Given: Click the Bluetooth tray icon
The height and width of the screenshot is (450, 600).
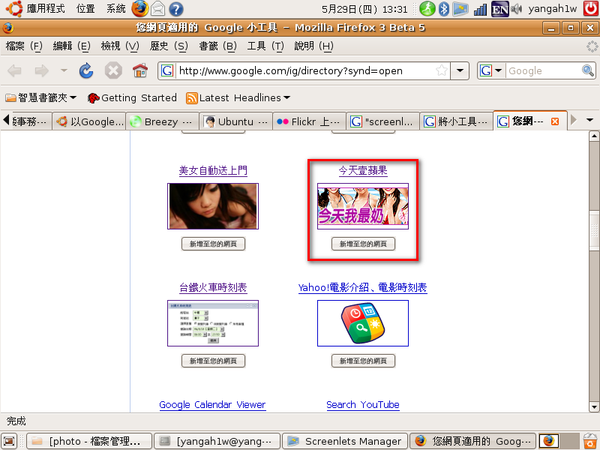Looking at the screenshot, I should [443, 9].
